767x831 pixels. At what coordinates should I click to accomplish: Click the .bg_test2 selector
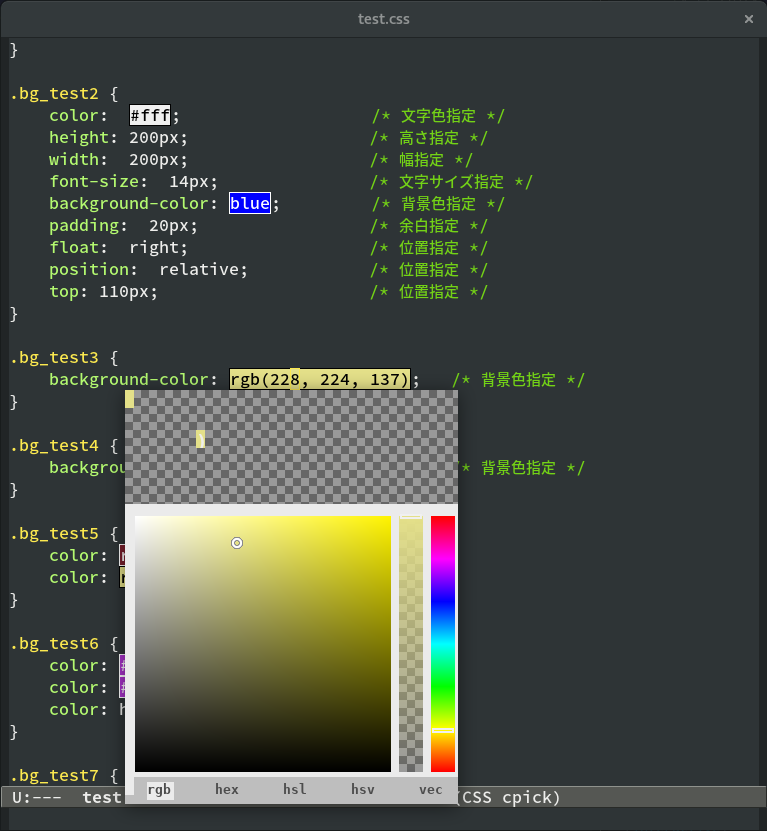(54, 93)
